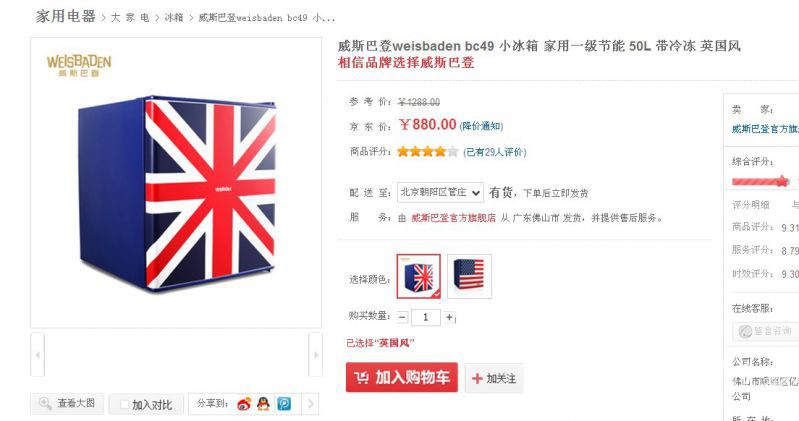
Task: Click 家用电器 breadcrumb category
Action: [66, 16]
